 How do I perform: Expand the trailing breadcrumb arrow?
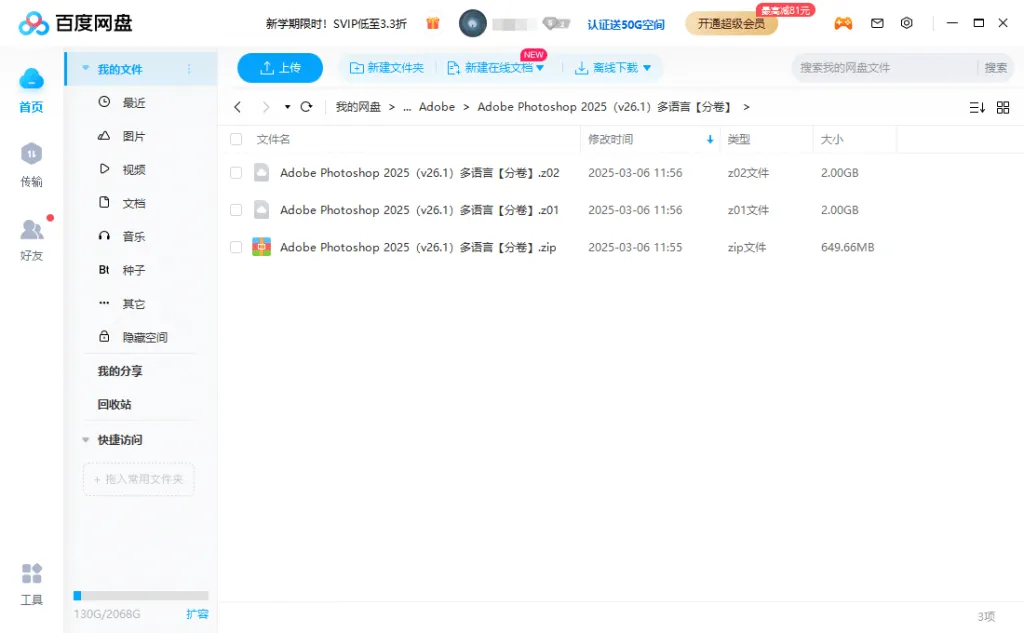[746, 107]
